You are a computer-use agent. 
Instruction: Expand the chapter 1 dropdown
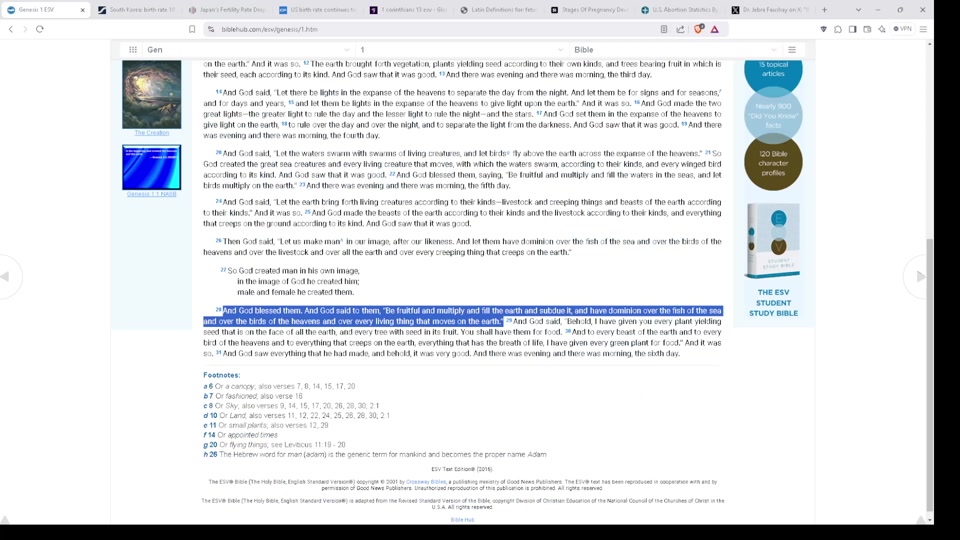pos(559,50)
